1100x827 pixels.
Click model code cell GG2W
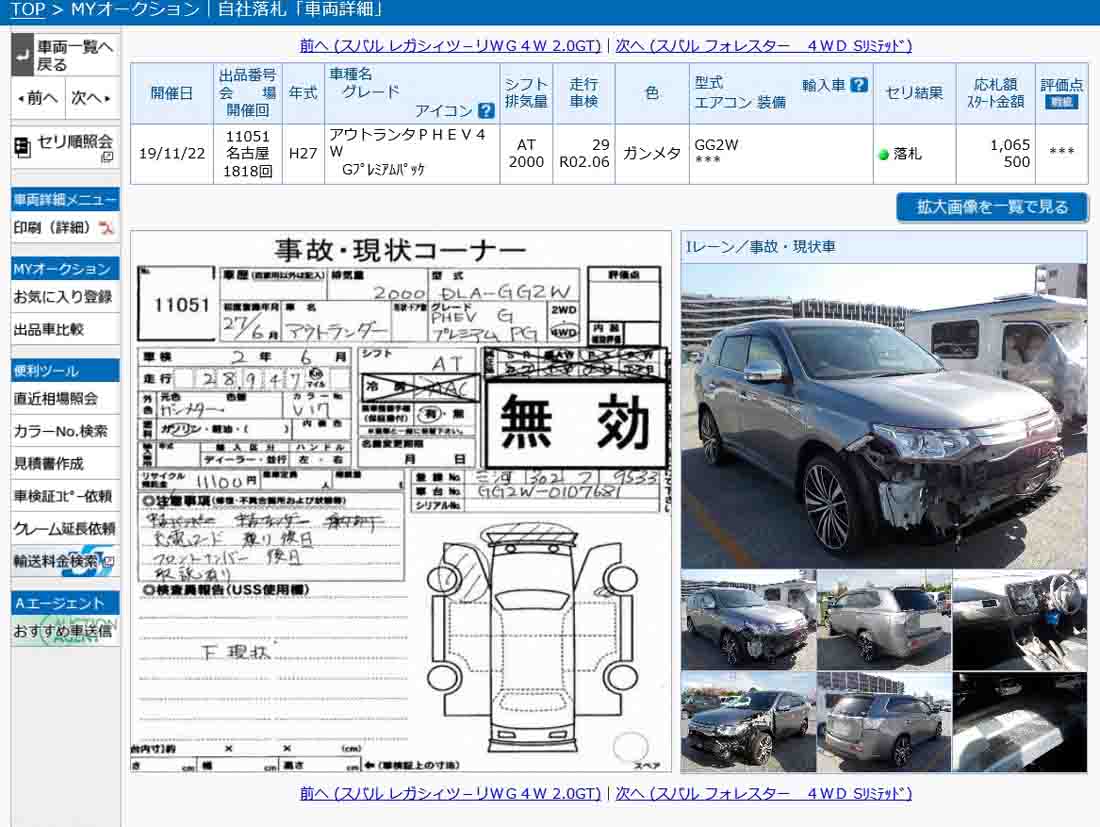coord(781,154)
